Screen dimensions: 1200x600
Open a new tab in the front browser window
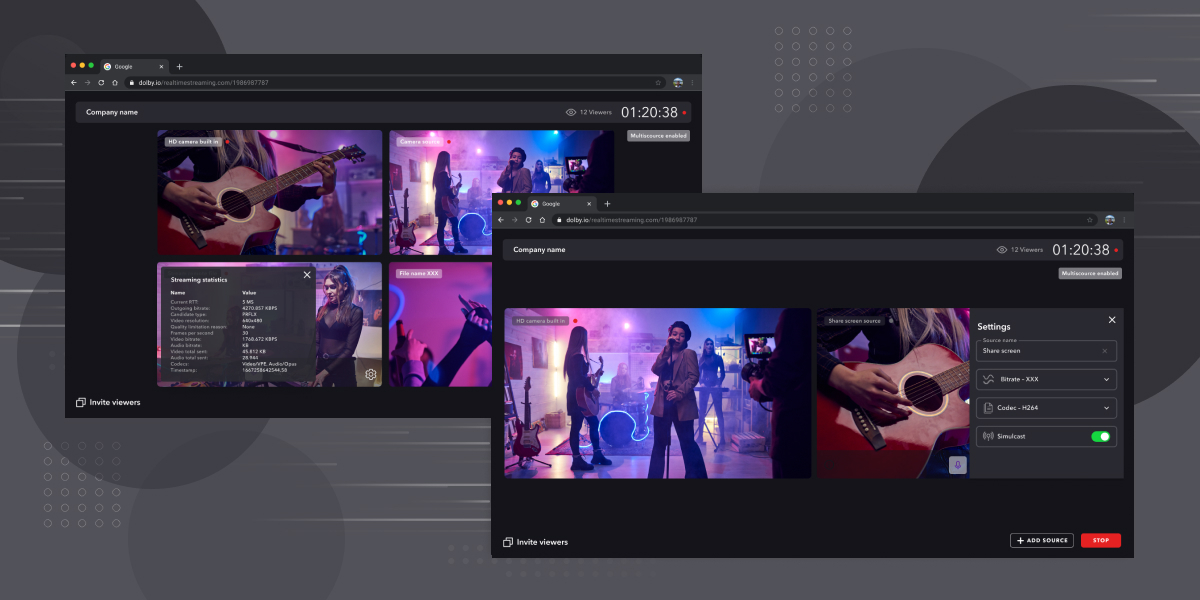pos(607,203)
